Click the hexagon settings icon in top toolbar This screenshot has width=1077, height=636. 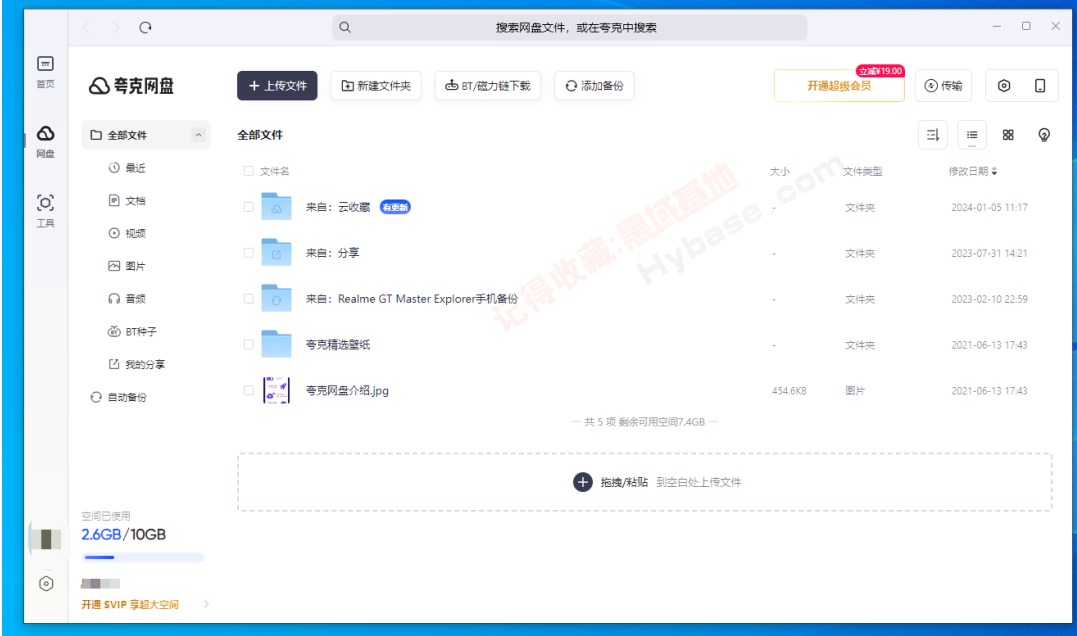[x=1004, y=86]
